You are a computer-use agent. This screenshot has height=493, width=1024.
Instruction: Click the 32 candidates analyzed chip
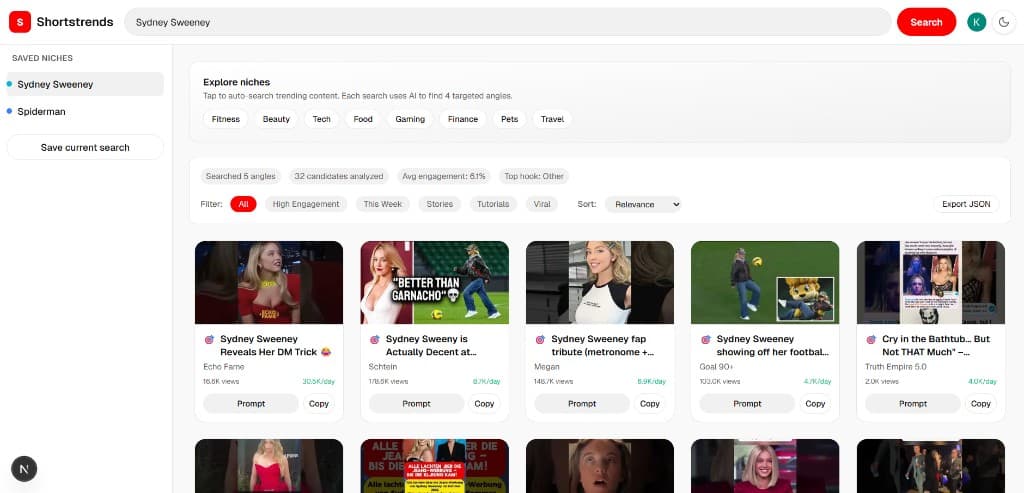click(339, 176)
